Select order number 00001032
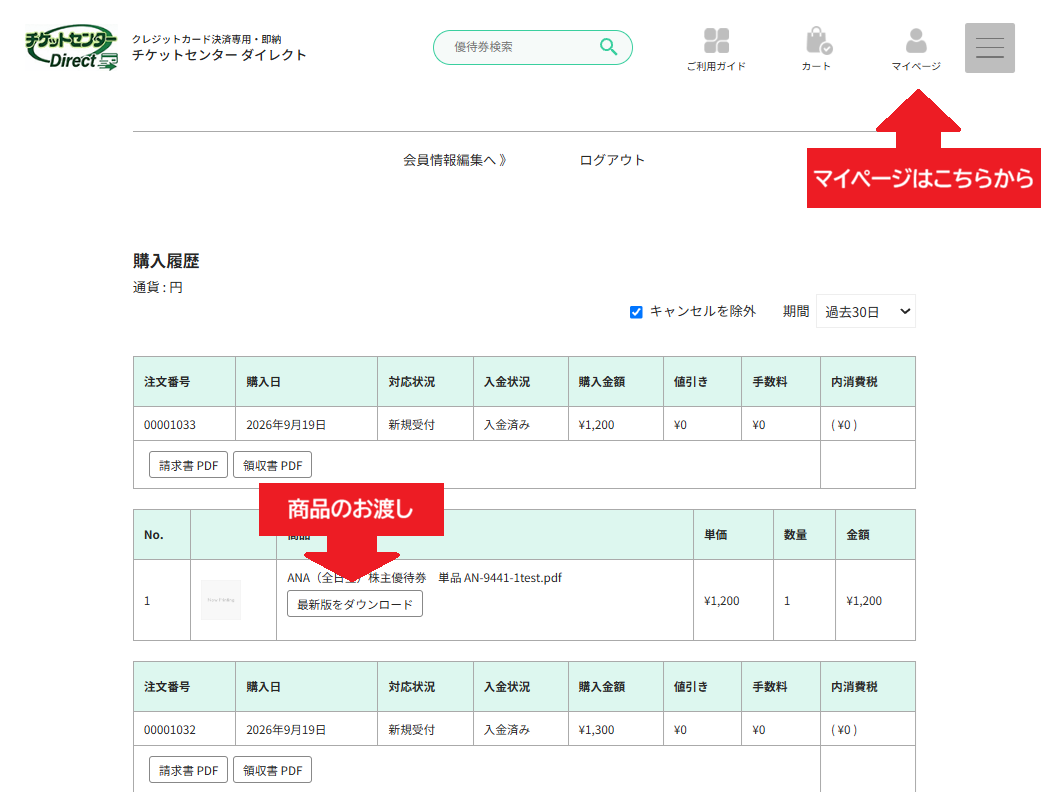 (x=170, y=730)
